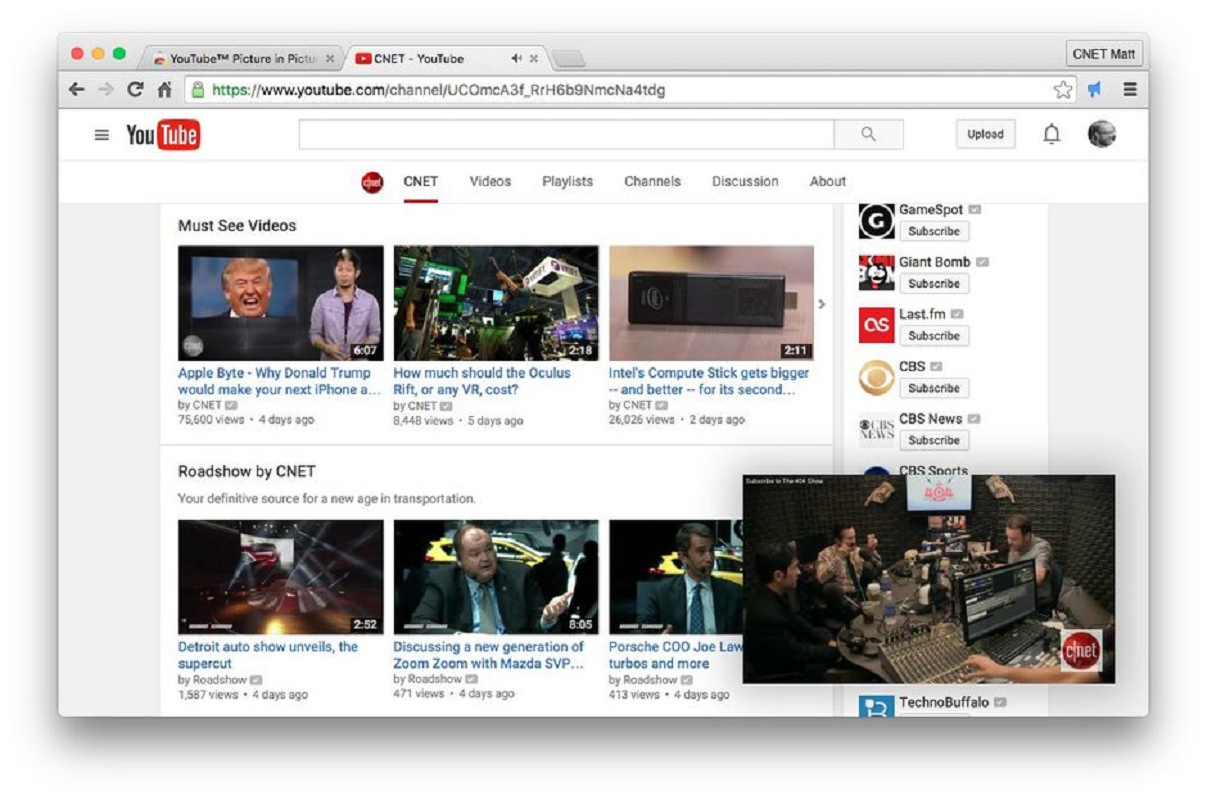Click the CNET logo in the floating video
This screenshot has width=1207, height=800.
pos(1081,651)
